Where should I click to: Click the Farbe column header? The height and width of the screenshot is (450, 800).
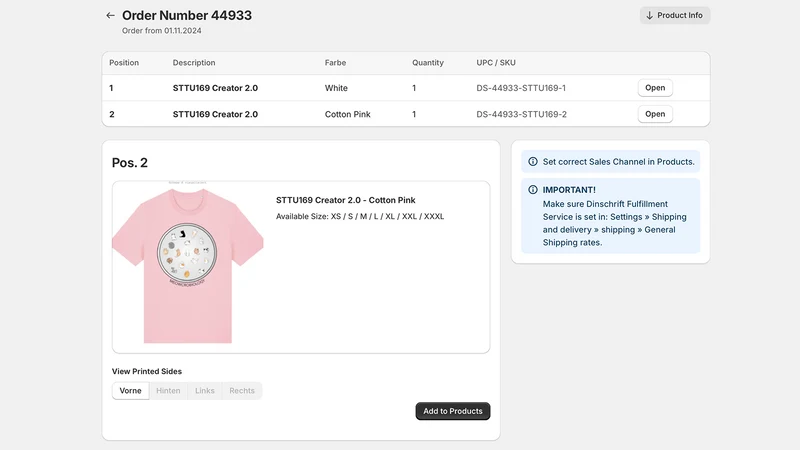(335, 63)
